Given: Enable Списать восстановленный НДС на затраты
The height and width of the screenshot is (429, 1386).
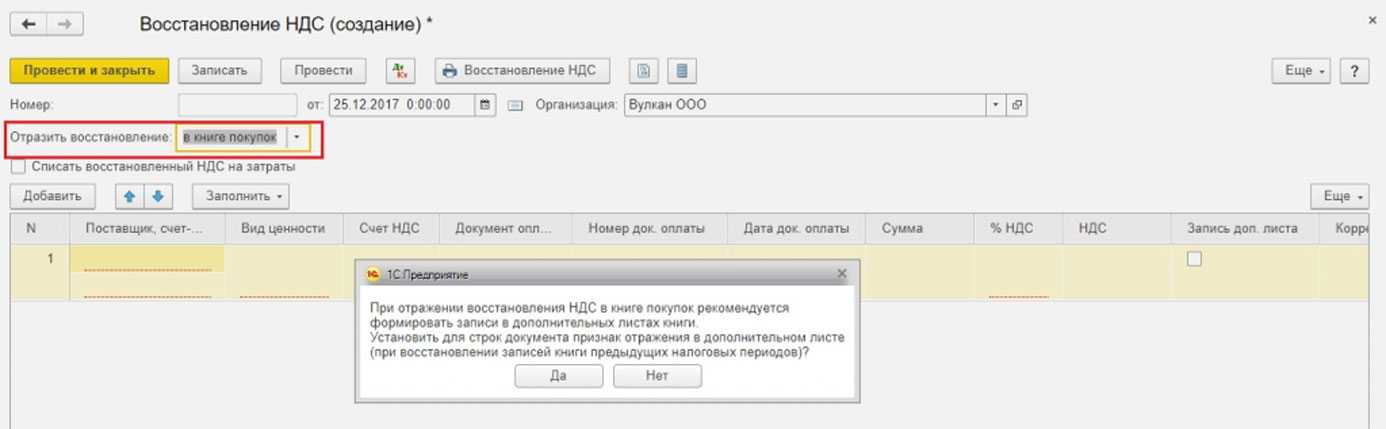Looking at the screenshot, I should pyautogui.click(x=18, y=167).
